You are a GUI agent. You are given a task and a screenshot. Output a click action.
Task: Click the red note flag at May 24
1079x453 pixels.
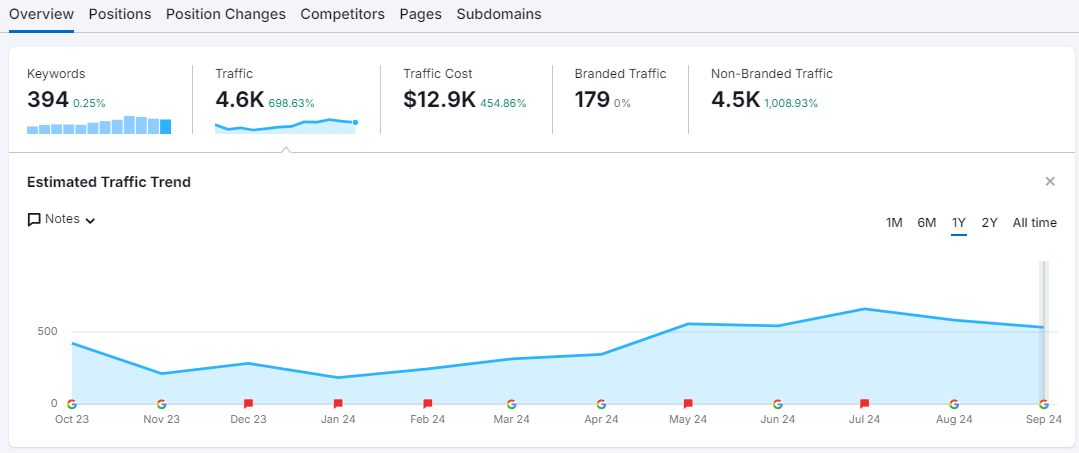[688, 404]
